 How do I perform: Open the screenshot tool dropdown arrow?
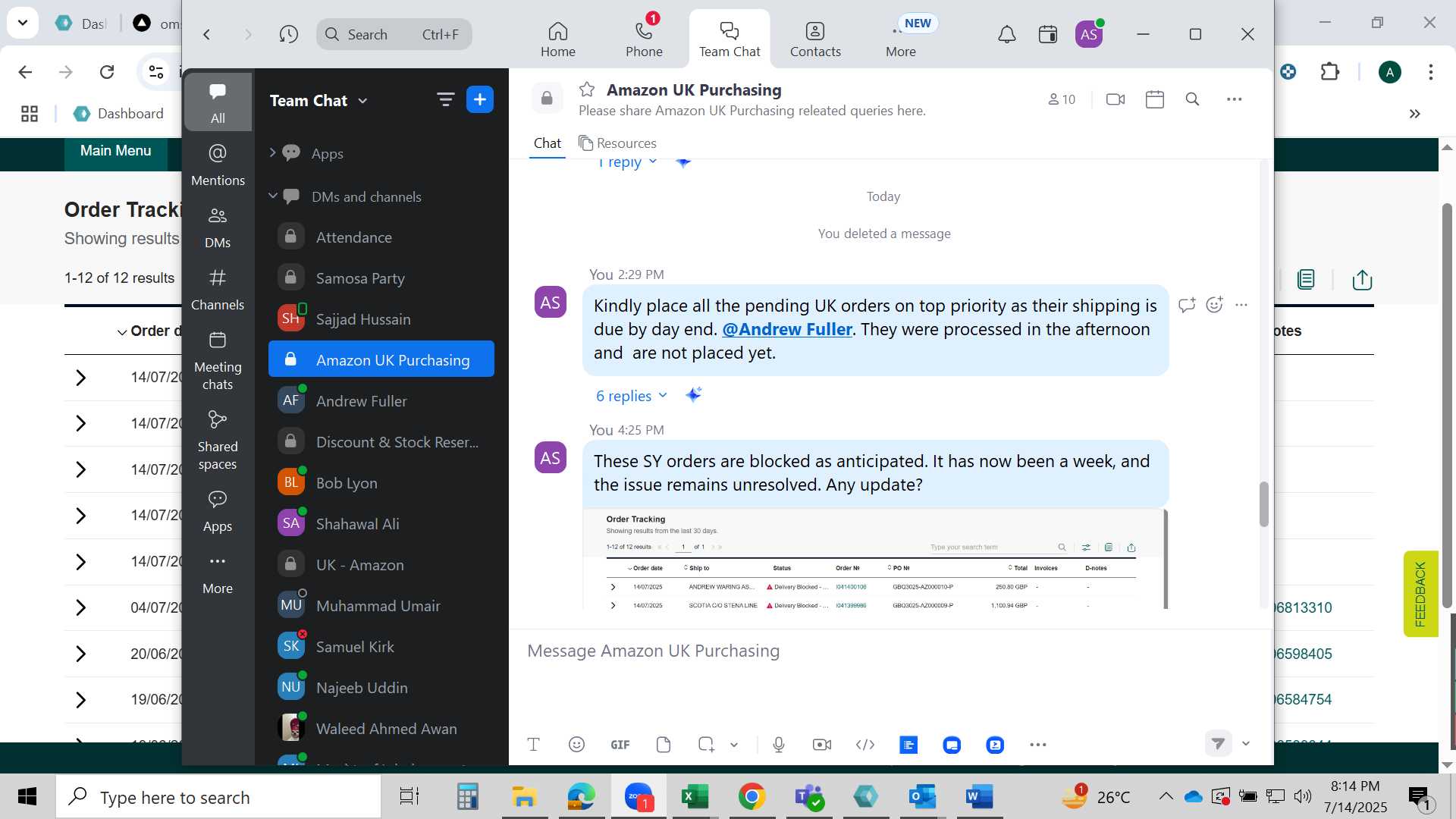tap(734, 745)
